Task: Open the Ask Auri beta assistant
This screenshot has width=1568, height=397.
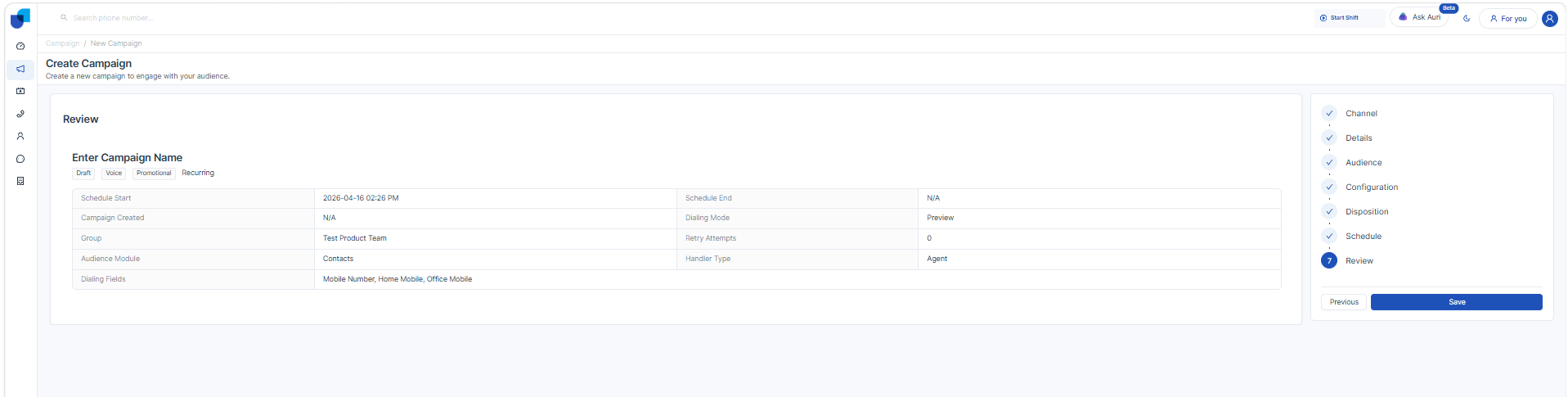Action: click(1420, 17)
